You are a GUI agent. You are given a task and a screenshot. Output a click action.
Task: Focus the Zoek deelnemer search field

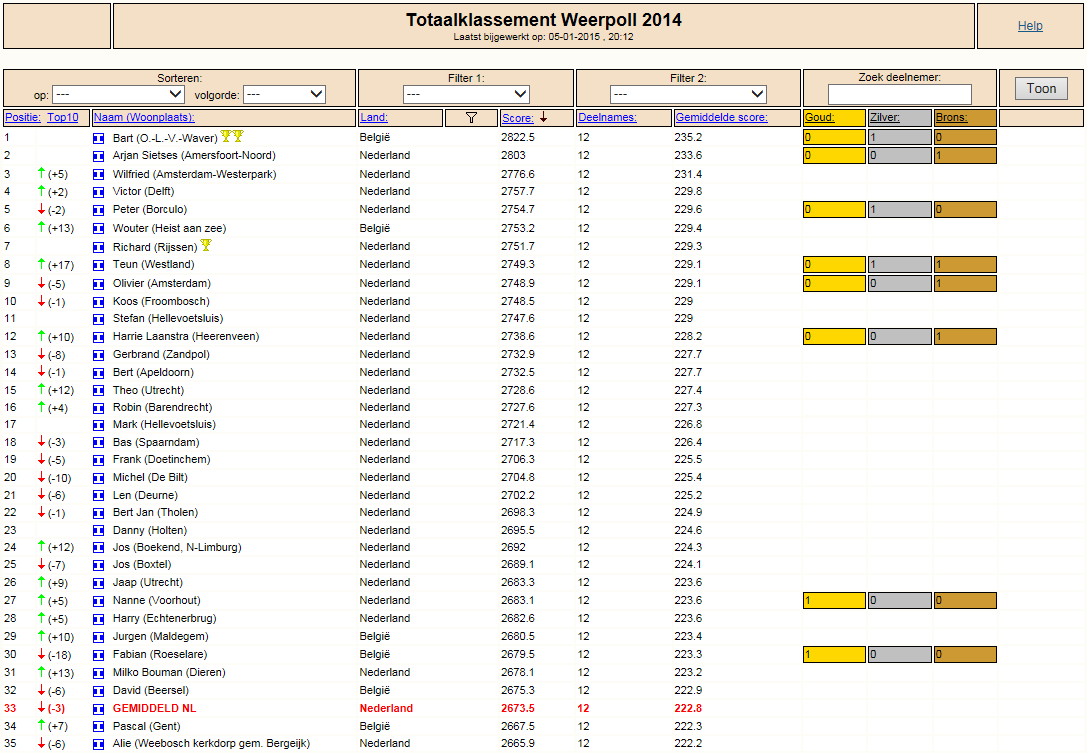click(x=900, y=94)
